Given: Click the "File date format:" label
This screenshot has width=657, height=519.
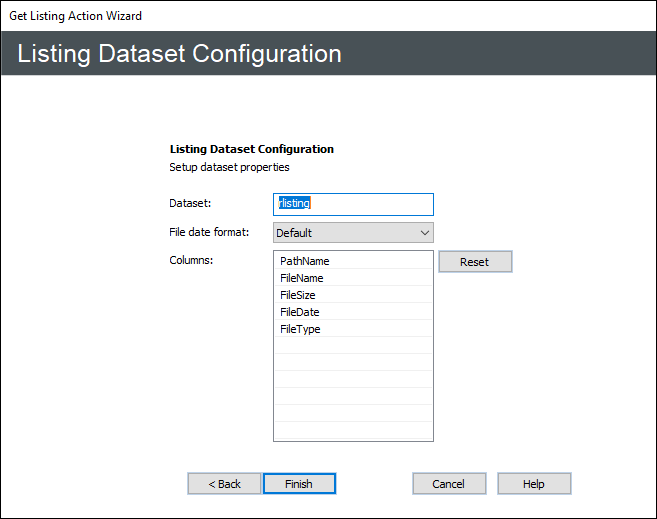Looking at the screenshot, I should tap(209, 232).
